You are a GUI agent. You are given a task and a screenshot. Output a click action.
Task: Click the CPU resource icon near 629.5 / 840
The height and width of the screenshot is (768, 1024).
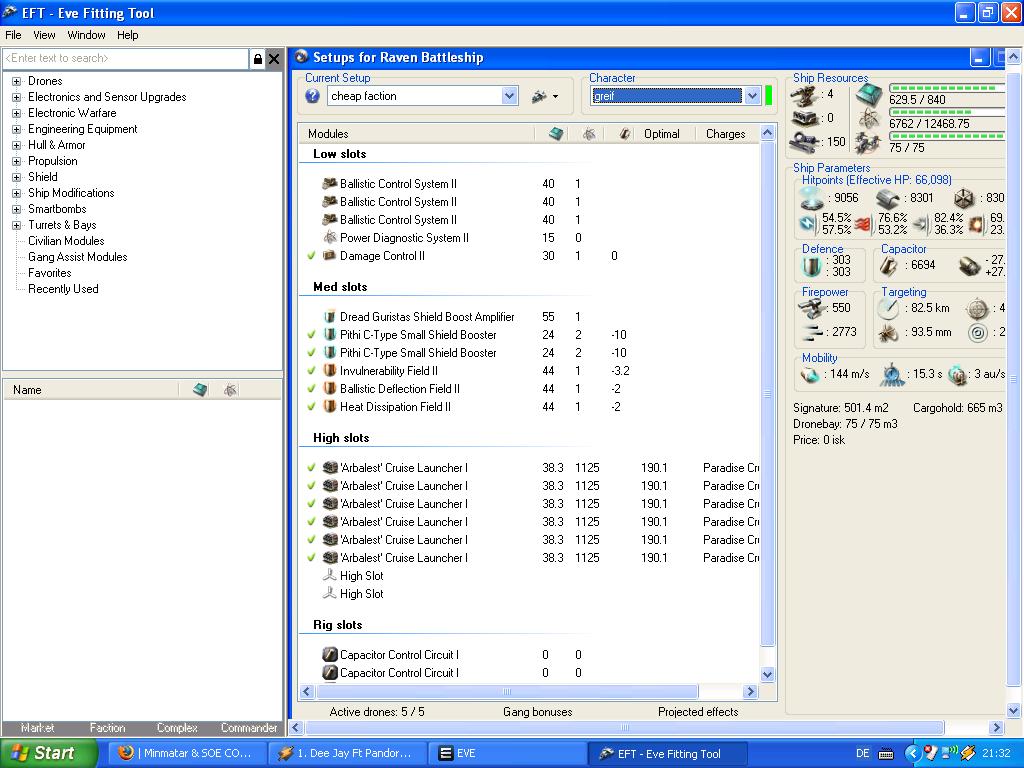[869, 95]
